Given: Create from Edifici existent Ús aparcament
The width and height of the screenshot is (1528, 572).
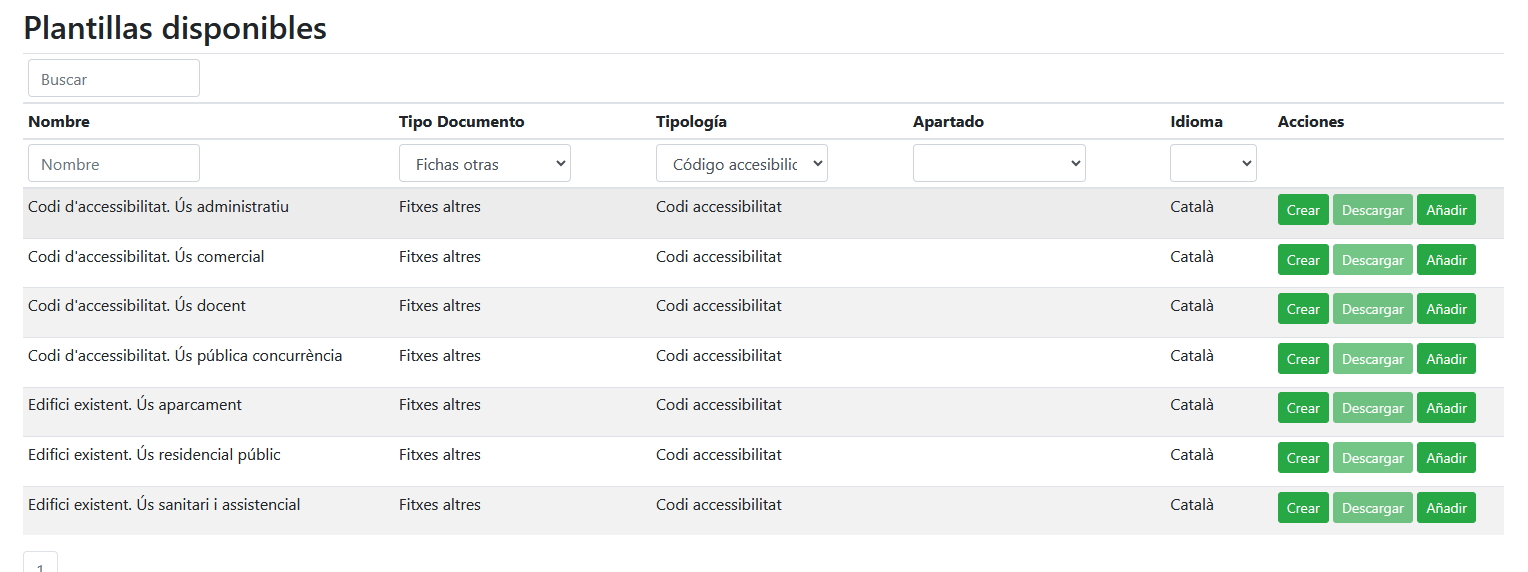Looking at the screenshot, I should [x=1303, y=408].
